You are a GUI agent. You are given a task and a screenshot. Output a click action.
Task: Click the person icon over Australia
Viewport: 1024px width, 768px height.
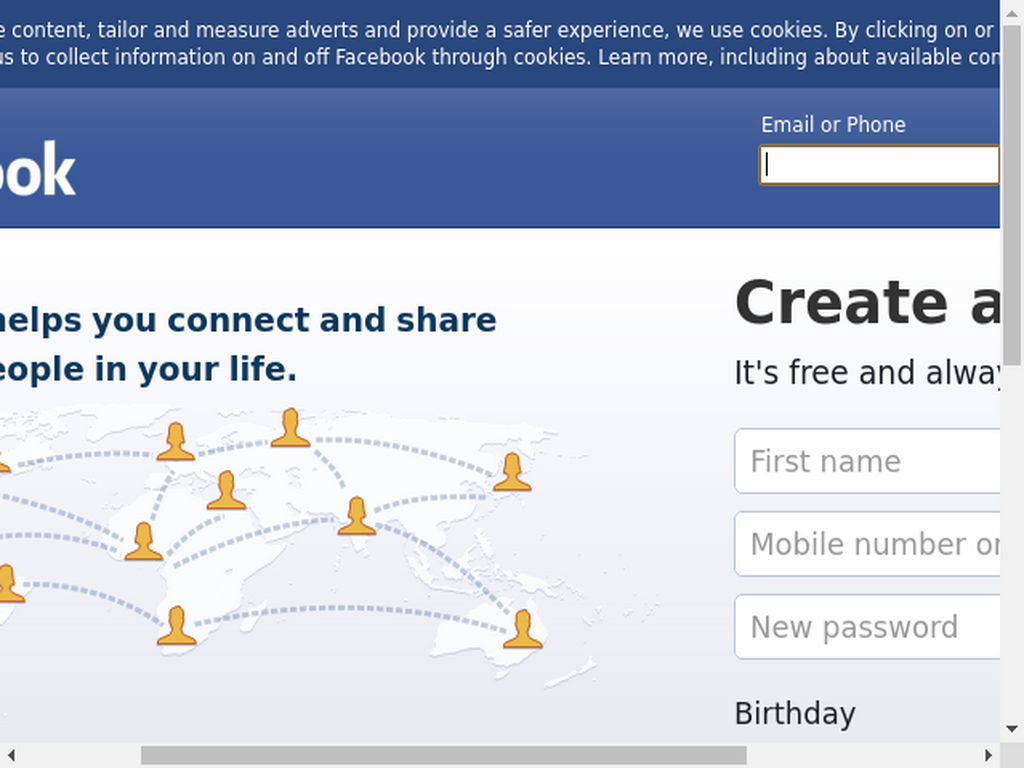[x=523, y=629]
